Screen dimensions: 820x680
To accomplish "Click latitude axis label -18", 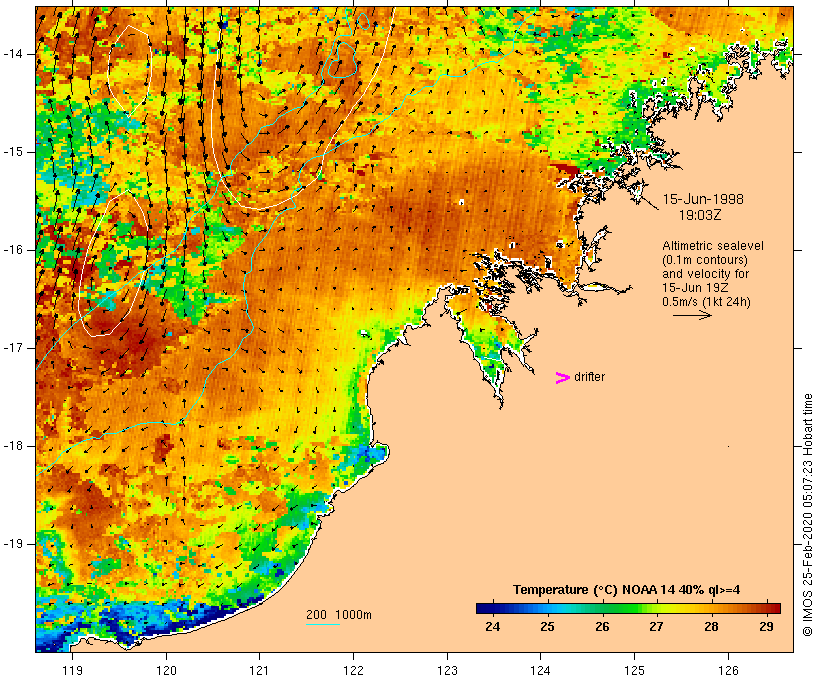I will pos(13,446).
